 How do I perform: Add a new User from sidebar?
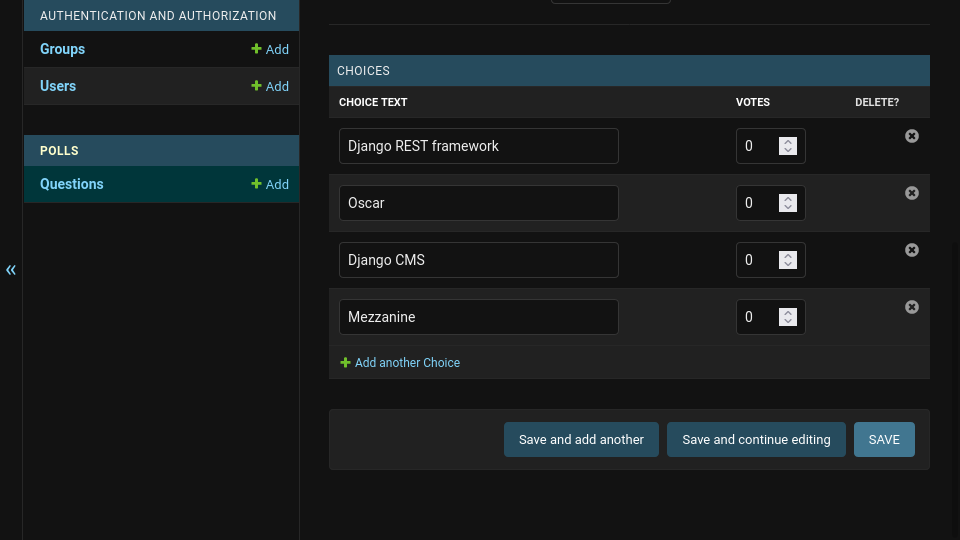point(270,86)
